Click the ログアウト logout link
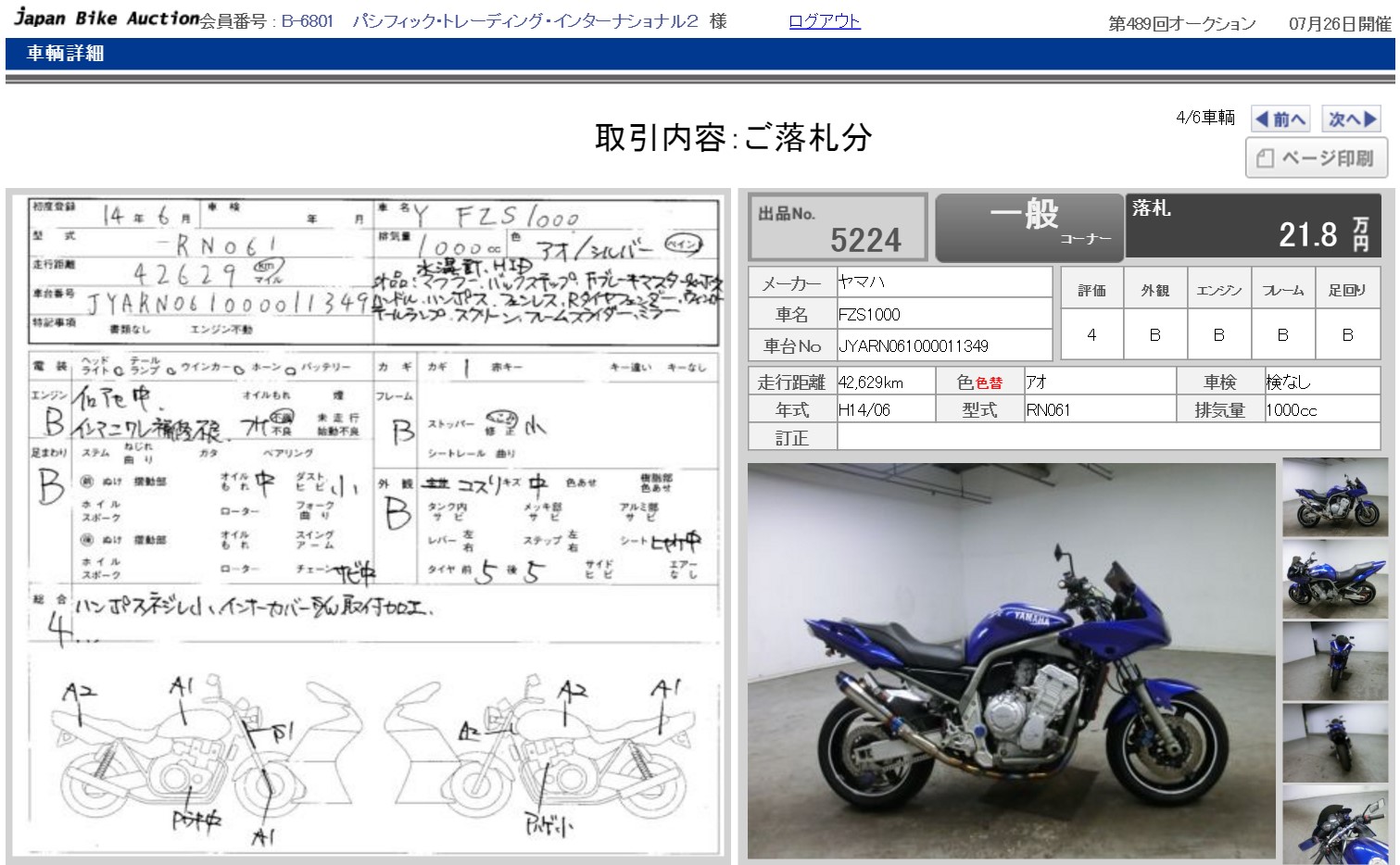This screenshot has width=1400, height=865. [824, 21]
